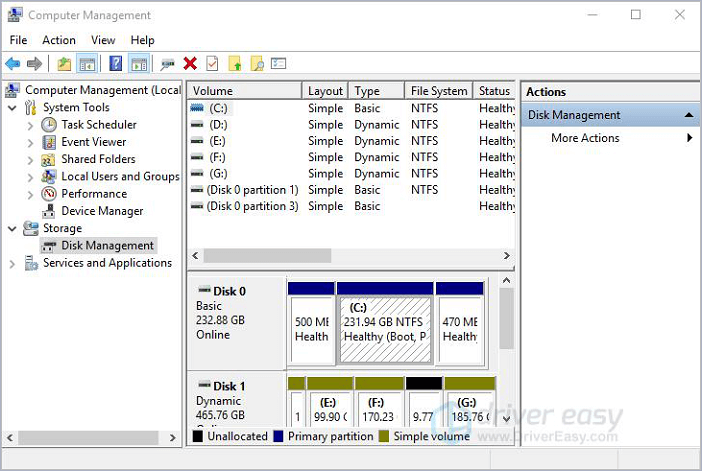Sort by the File System column header
This screenshot has width=702, height=471.
tap(437, 91)
